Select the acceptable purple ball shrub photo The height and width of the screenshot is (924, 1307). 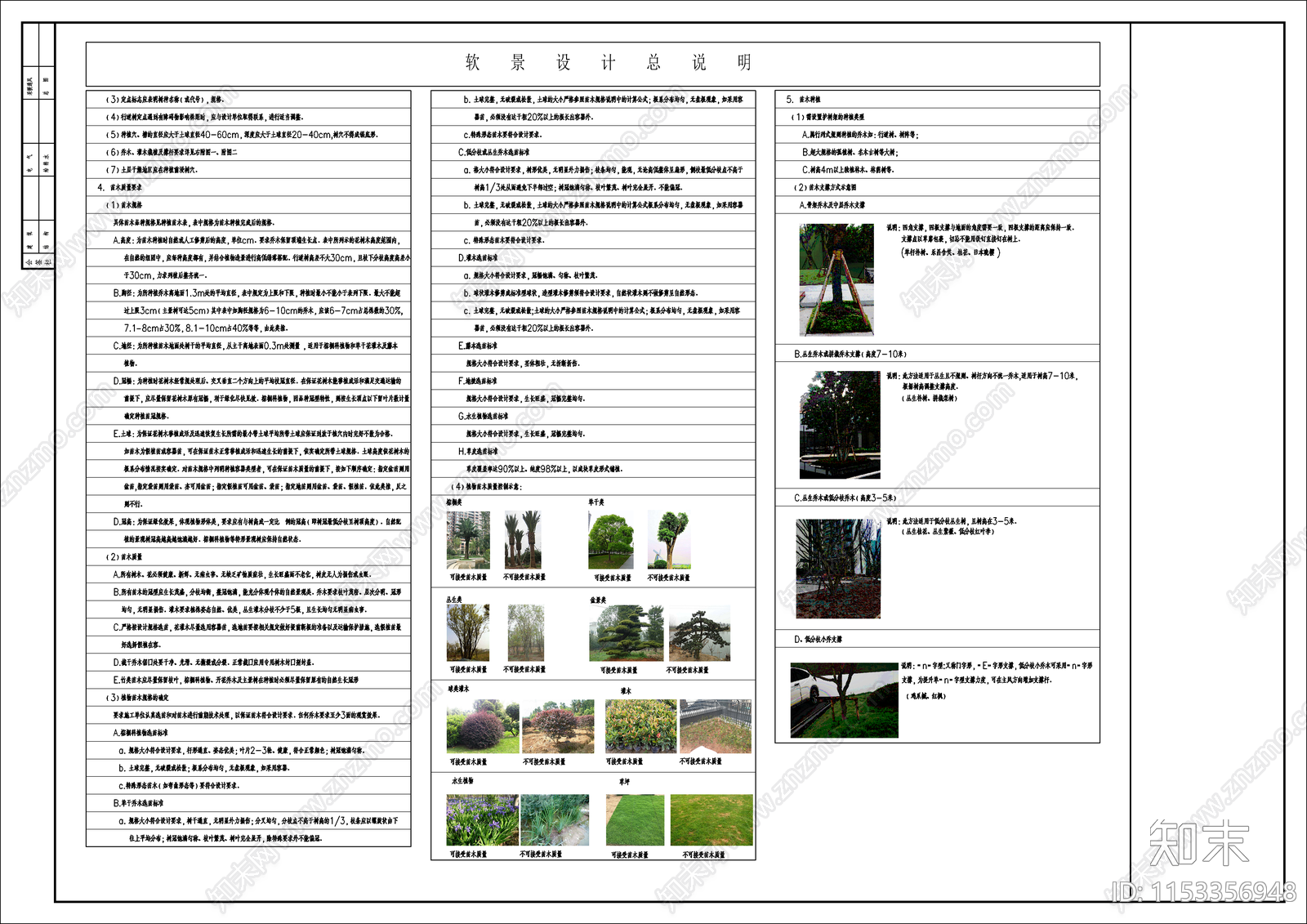tap(483, 726)
